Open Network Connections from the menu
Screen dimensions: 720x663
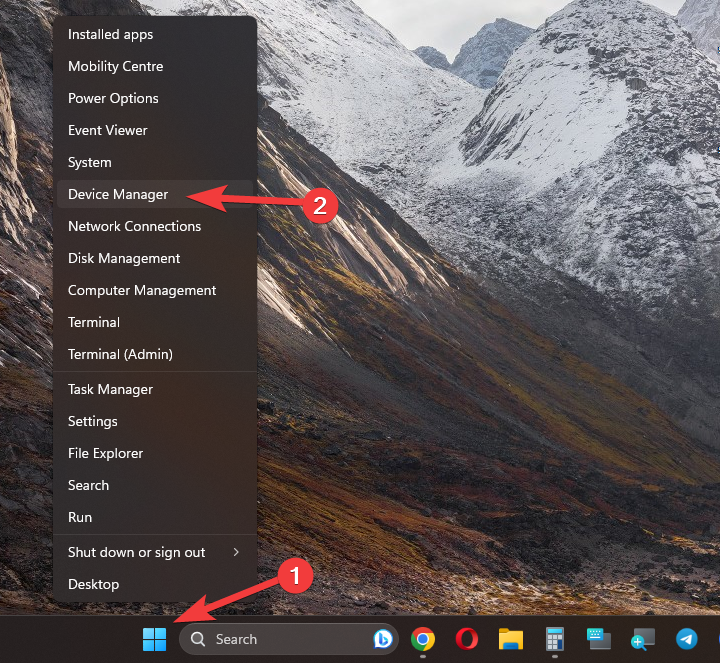point(134,226)
